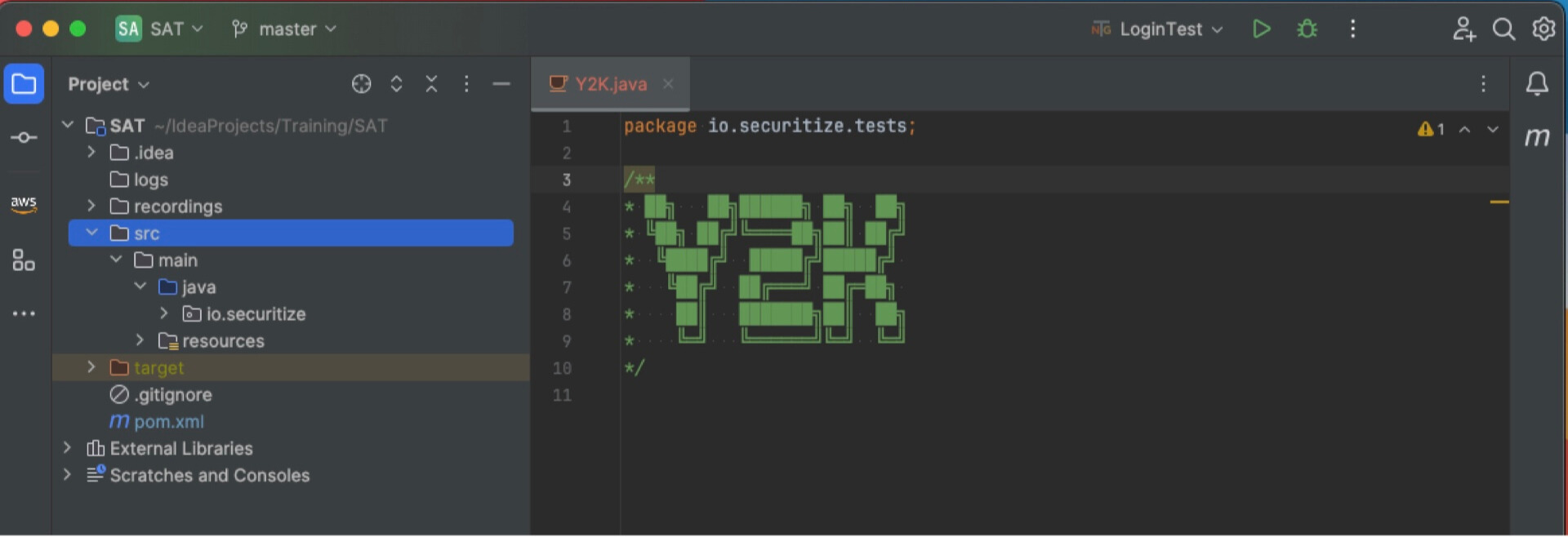Hide the Project panel

point(501,84)
